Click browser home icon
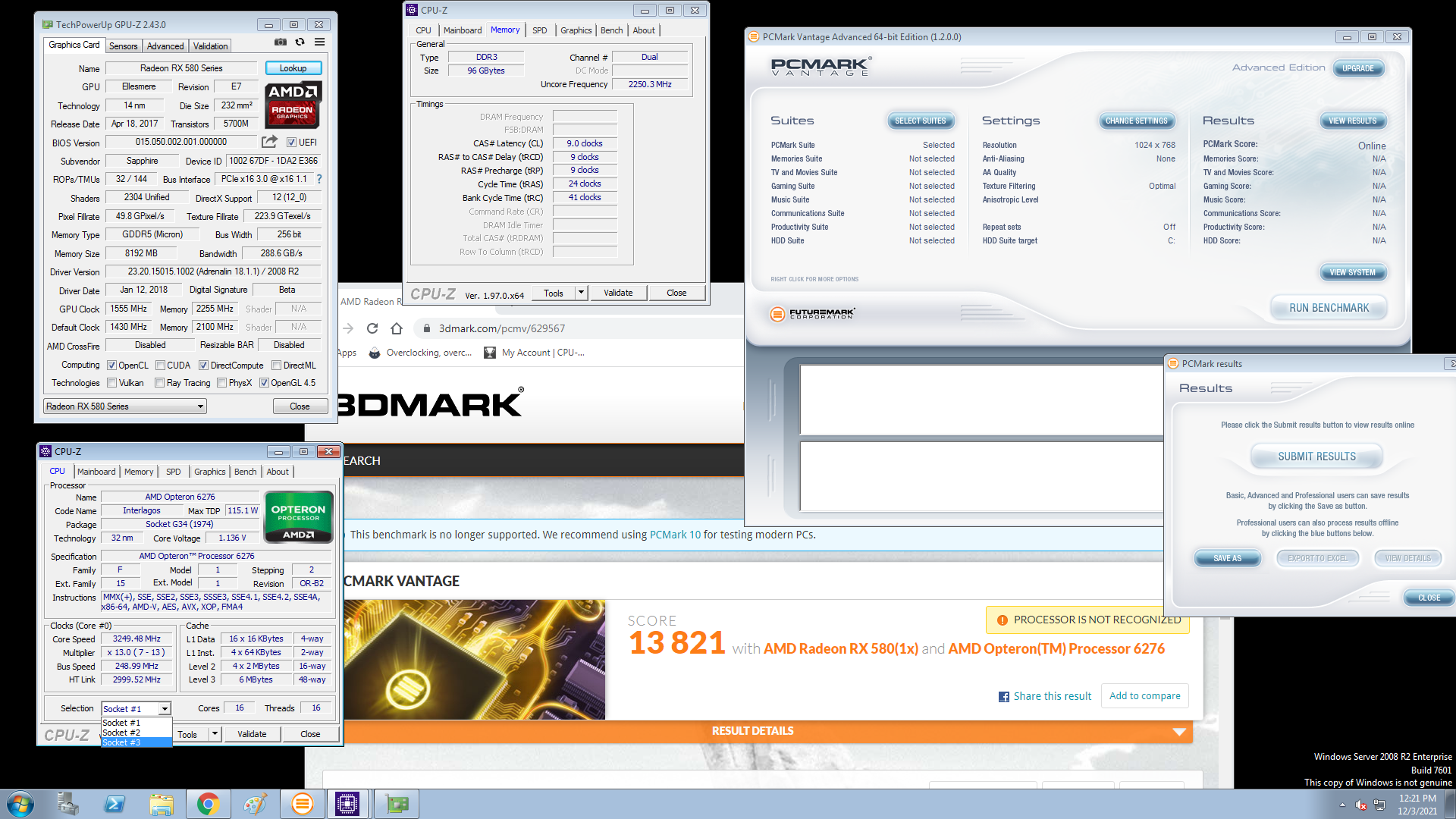This screenshot has height=819, width=1456. [x=397, y=328]
